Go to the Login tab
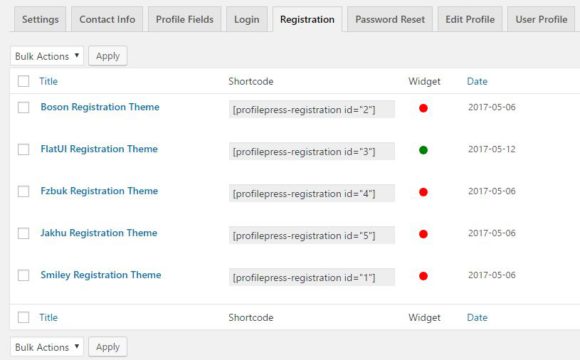This screenshot has width=580, height=360. point(247,19)
